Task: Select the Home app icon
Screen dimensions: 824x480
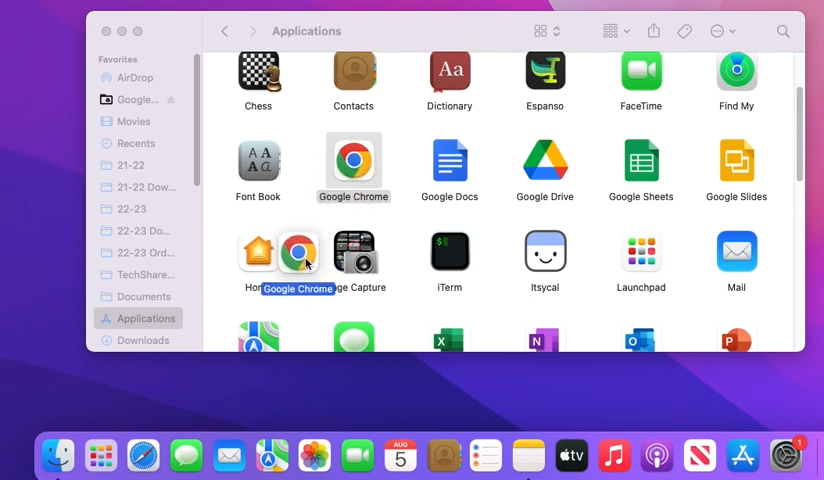Action: pyautogui.click(x=258, y=252)
